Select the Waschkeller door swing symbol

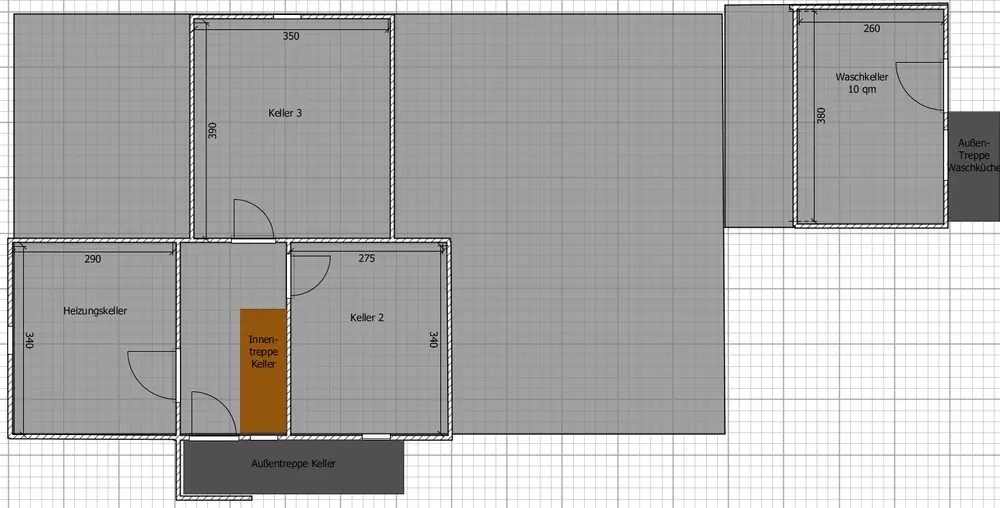920,88
